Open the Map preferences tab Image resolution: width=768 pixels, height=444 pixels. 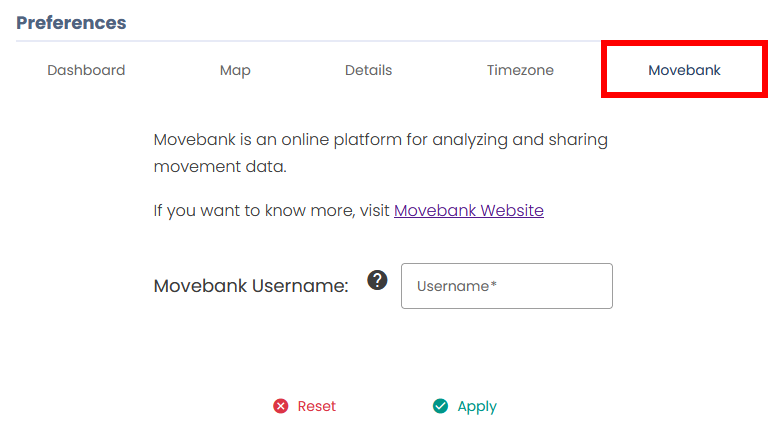coord(235,71)
